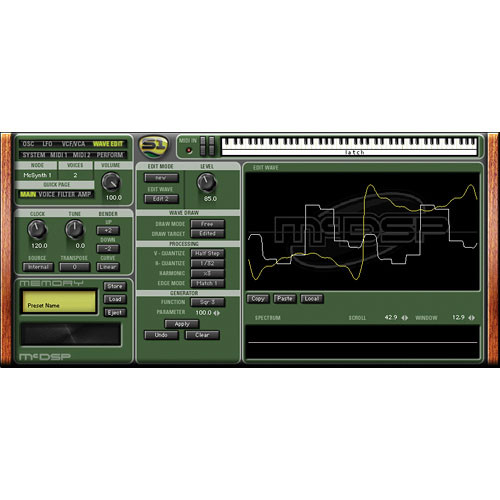Open the Transpose 0 selector
This screenshot has height=500, width=500.
[75, 267]
